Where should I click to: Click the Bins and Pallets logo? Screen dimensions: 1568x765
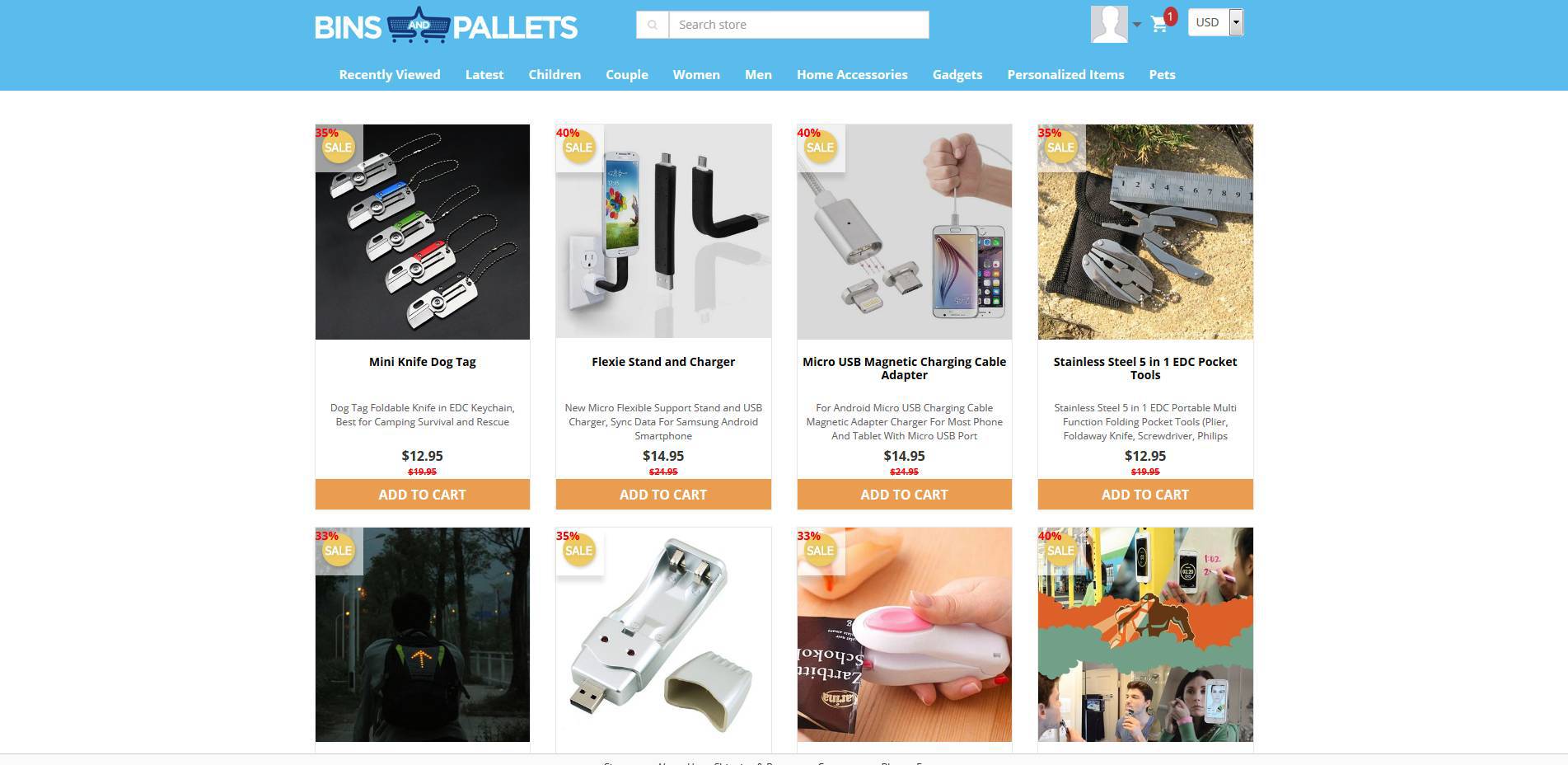pos(446,26)
